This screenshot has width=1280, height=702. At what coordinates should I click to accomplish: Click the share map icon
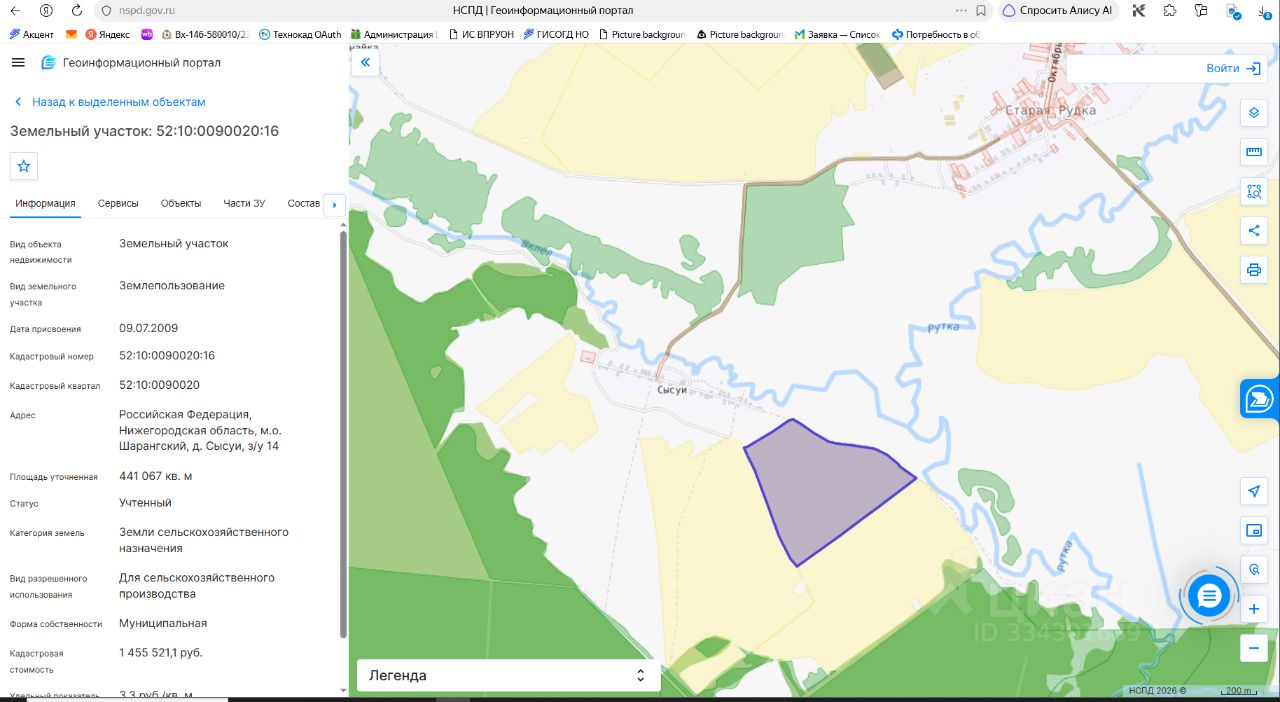pyautogui.click(x=1254, y=231)
